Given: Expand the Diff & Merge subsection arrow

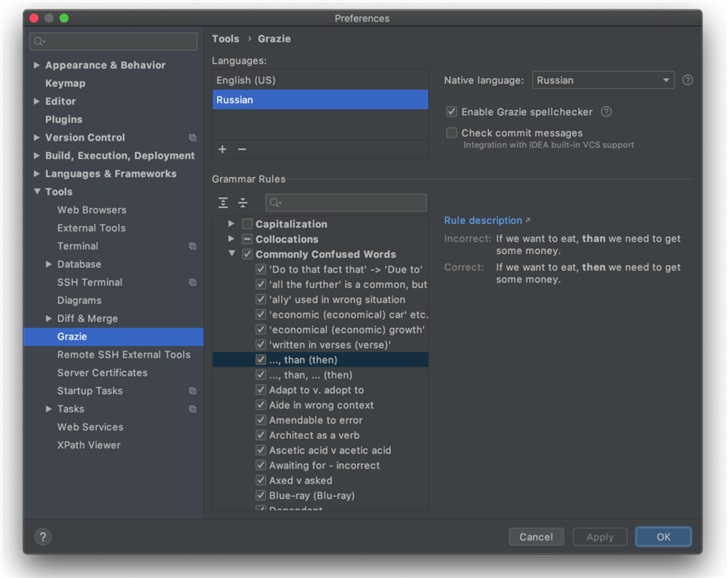Looking at the screenshot, I should (49, 318).
